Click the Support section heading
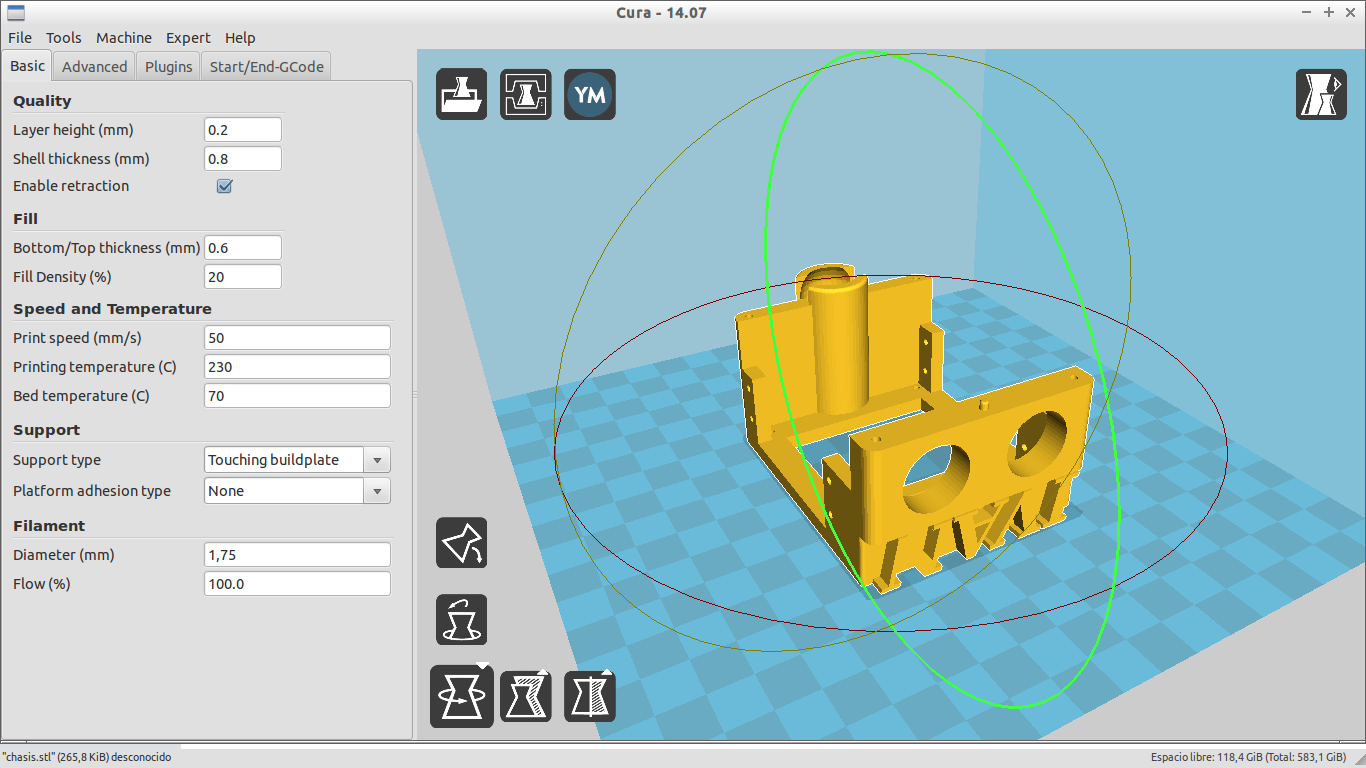The width and height of the screenshot is (1366, 768). (x=46, y=430)
